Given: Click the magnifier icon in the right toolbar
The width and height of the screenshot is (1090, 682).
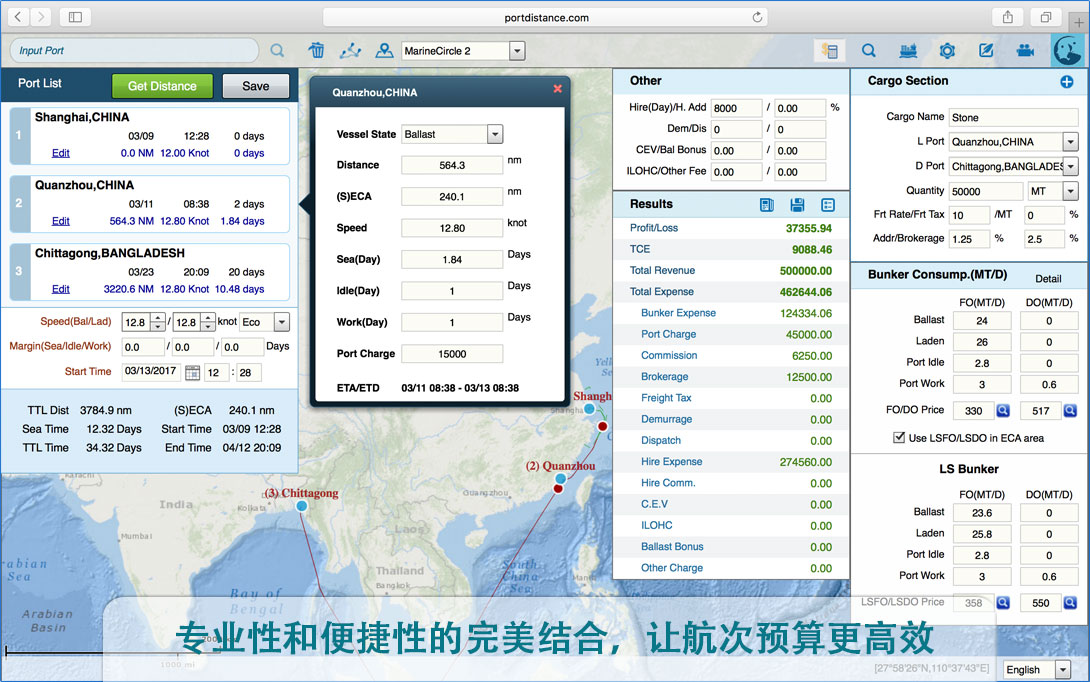Looking at the screenshot, I should point(869,50).
